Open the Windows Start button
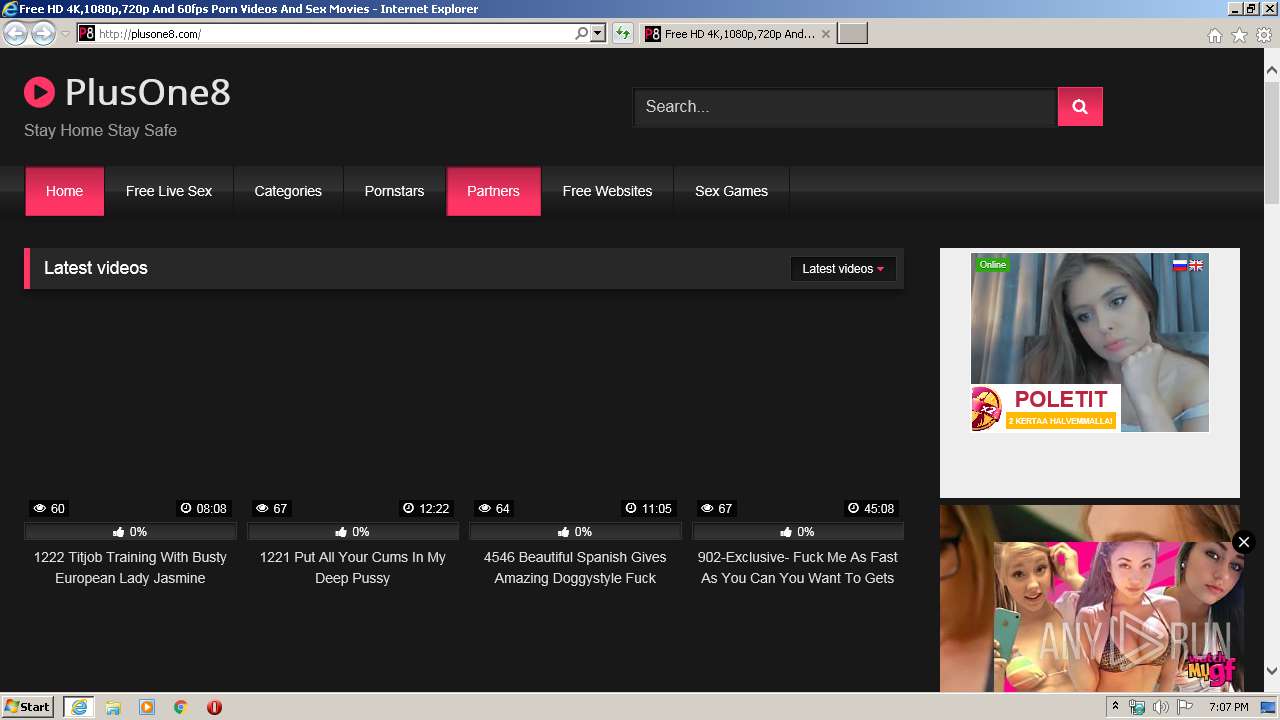The image size is (1280, 720). [28, 707]
